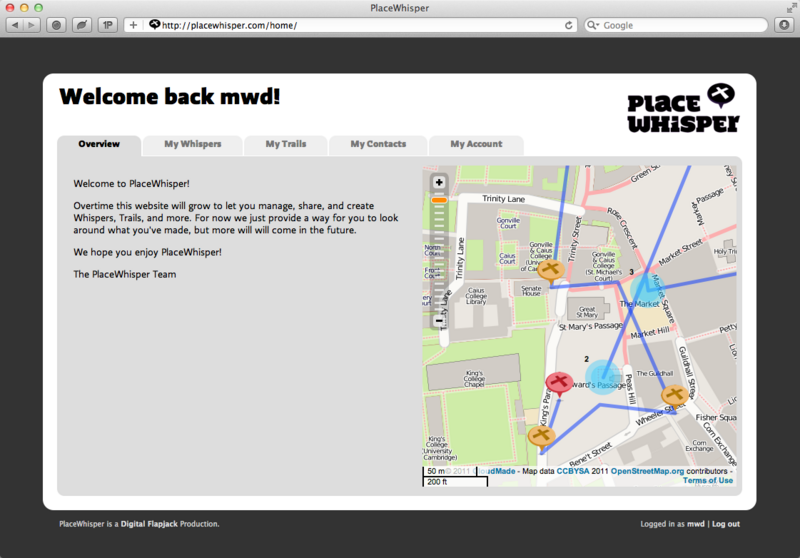Click the blue cluster circle labeled 2
This screenshot has width=800, height=558.
click(603, 377)
